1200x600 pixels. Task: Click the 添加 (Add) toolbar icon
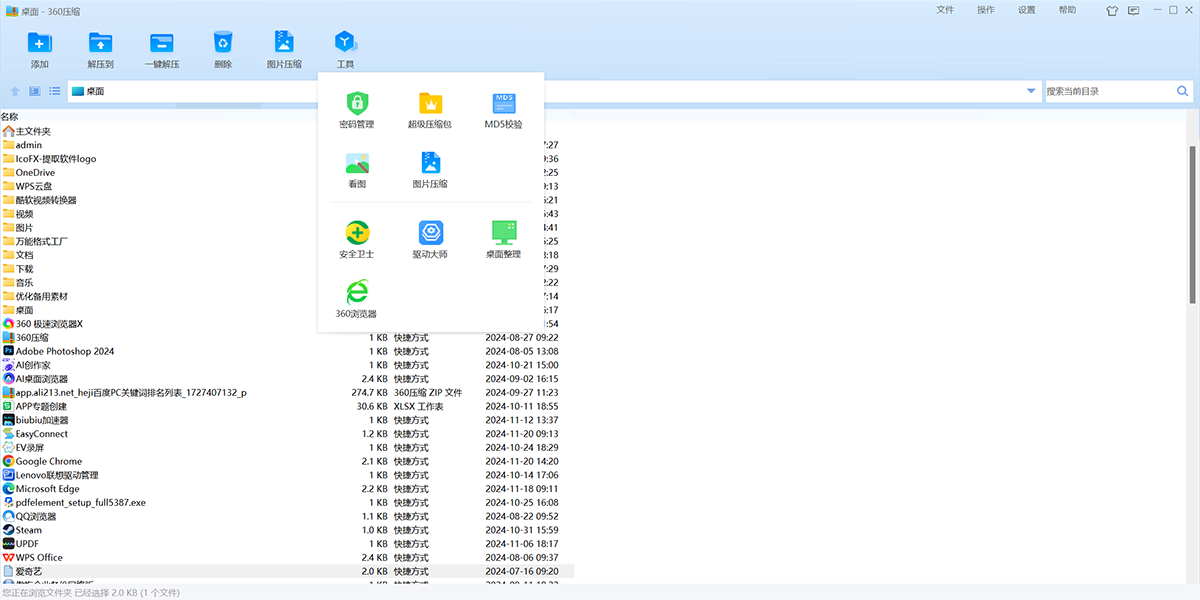(40, 48)
